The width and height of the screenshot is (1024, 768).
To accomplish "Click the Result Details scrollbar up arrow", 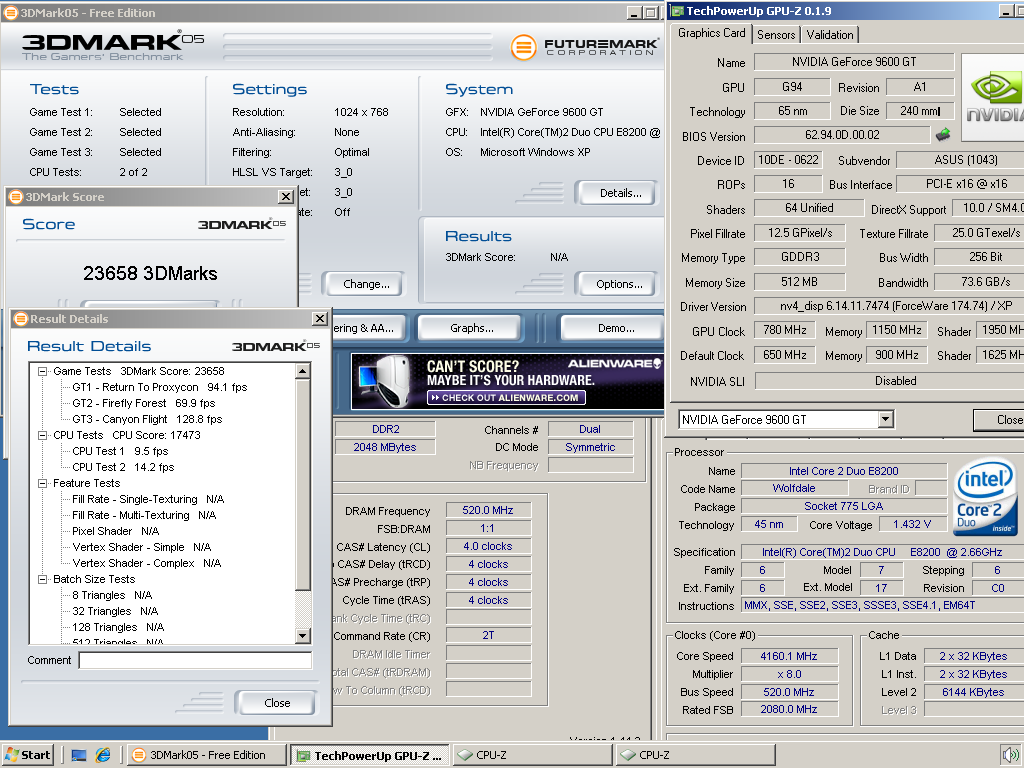I will click(302, 372).
